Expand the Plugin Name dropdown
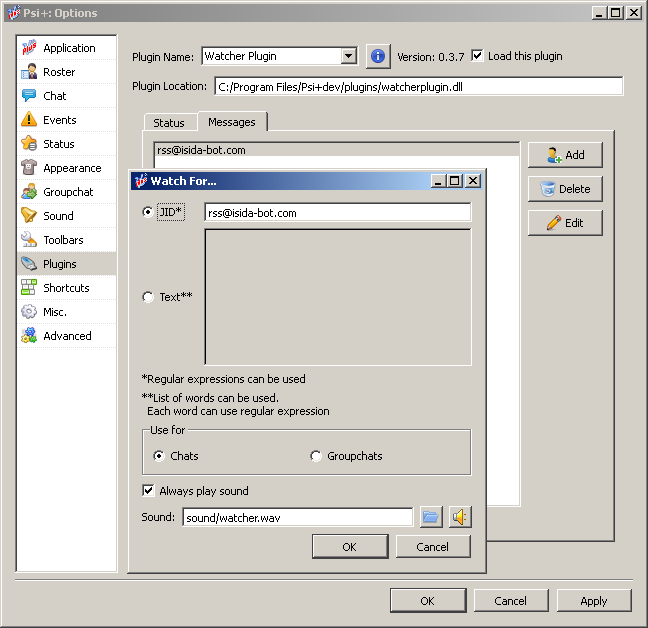The height and width of the screenshot is (628, 648). click(x=348, y=57)
